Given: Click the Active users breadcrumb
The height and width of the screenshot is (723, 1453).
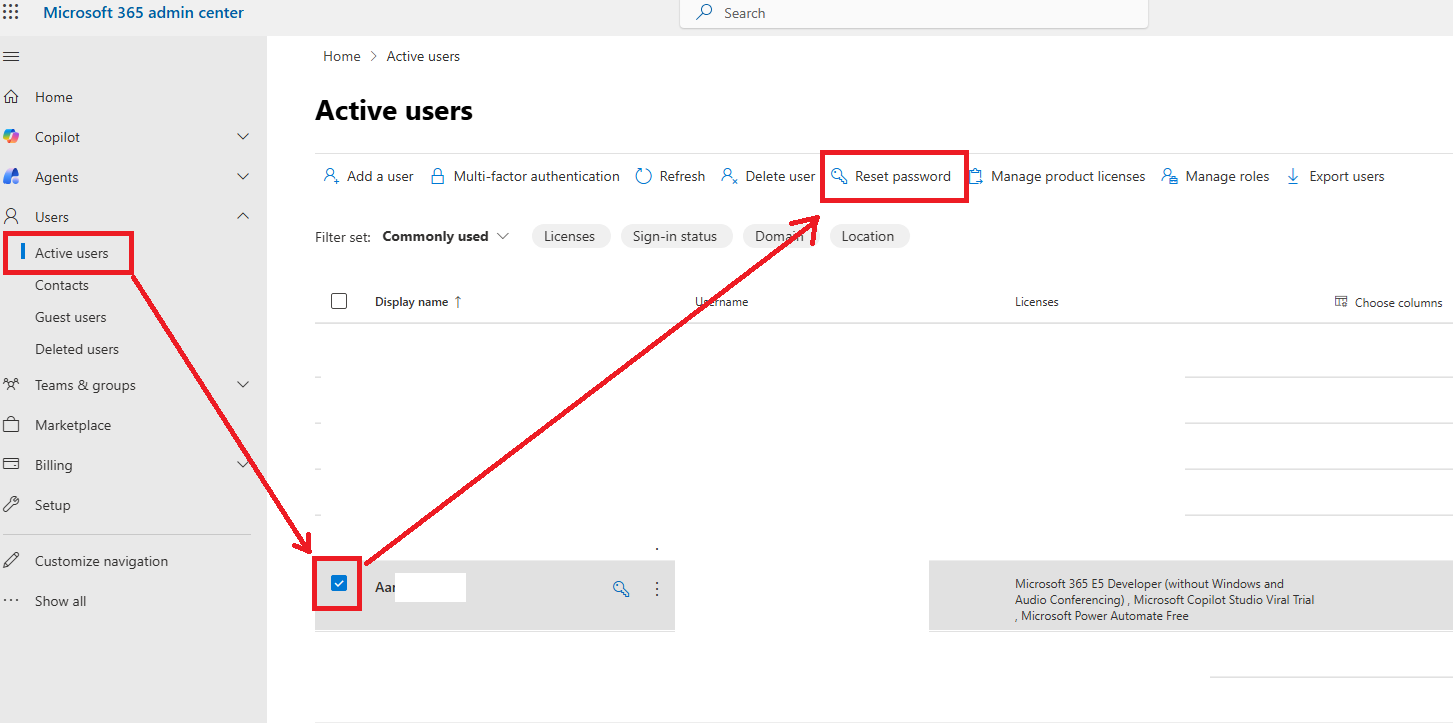Looking at the screenshot, I should click(x=424, y=56).
